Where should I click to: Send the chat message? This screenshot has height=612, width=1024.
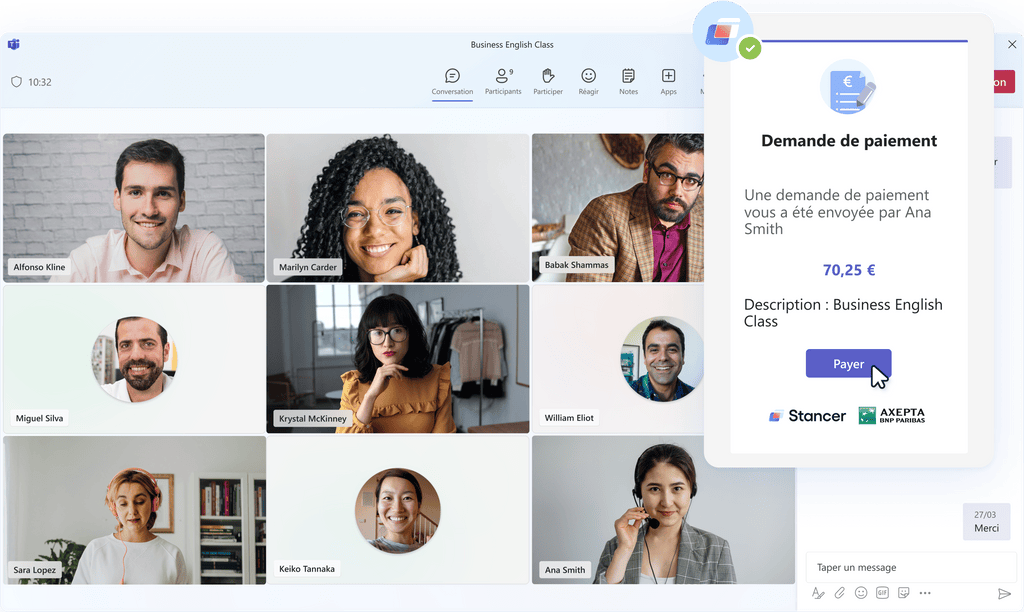1004,593
